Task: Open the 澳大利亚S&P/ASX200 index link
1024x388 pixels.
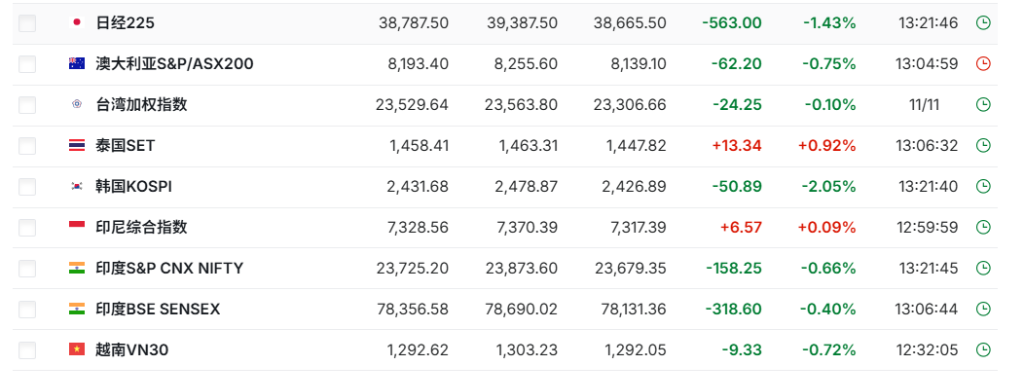Action: 174,64
